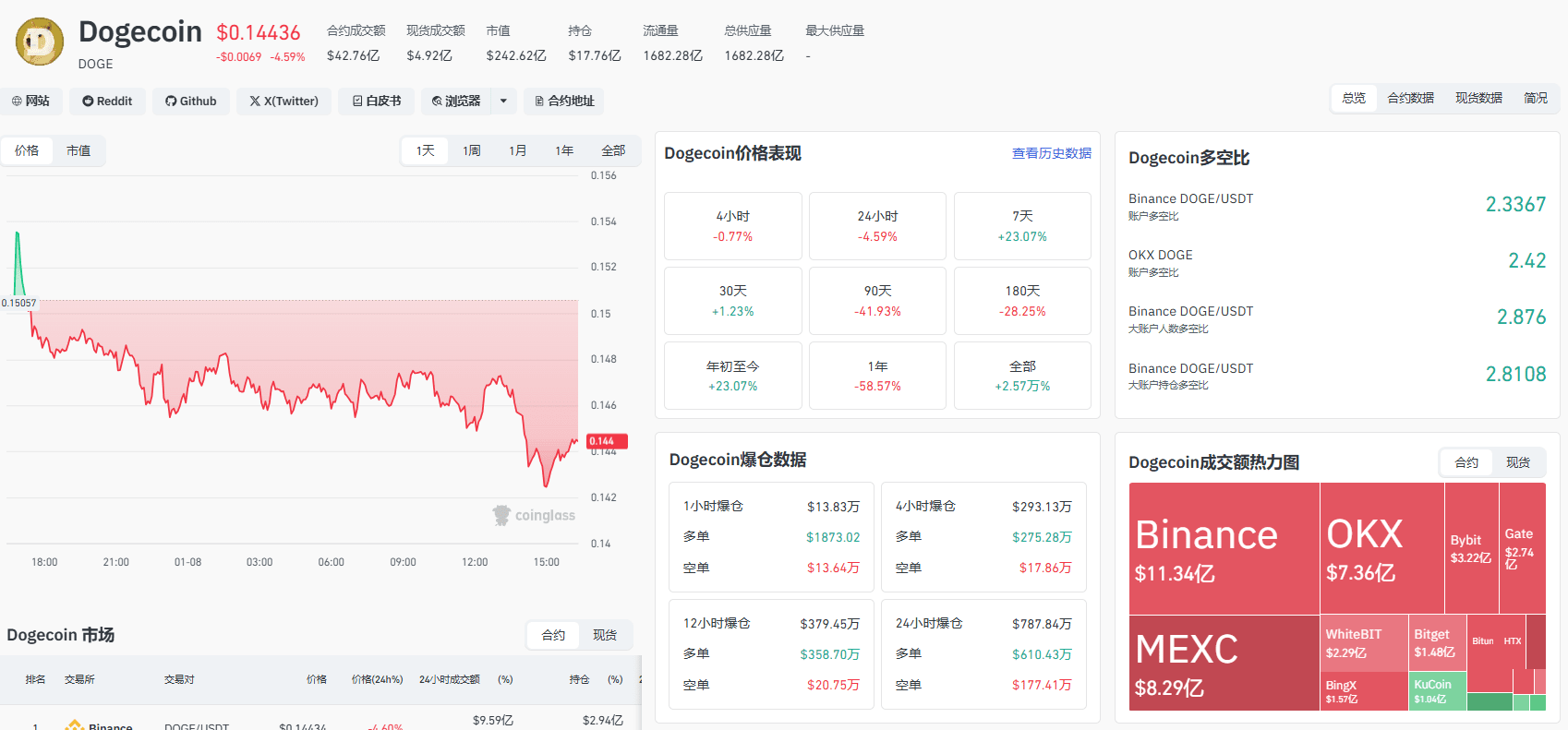This screenshot has height=730, width=1568.
Task: Click the 180天 price performance card
Action: pyautogui.click(x=1022, y=301)
